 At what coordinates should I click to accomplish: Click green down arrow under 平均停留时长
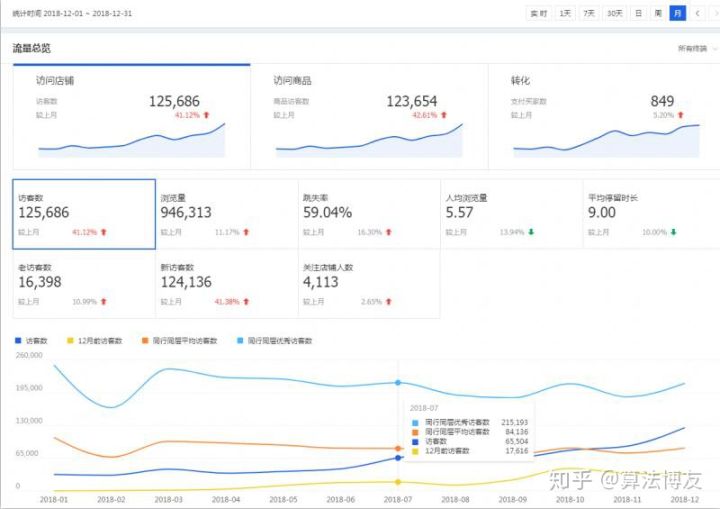[x=673, y=232]
